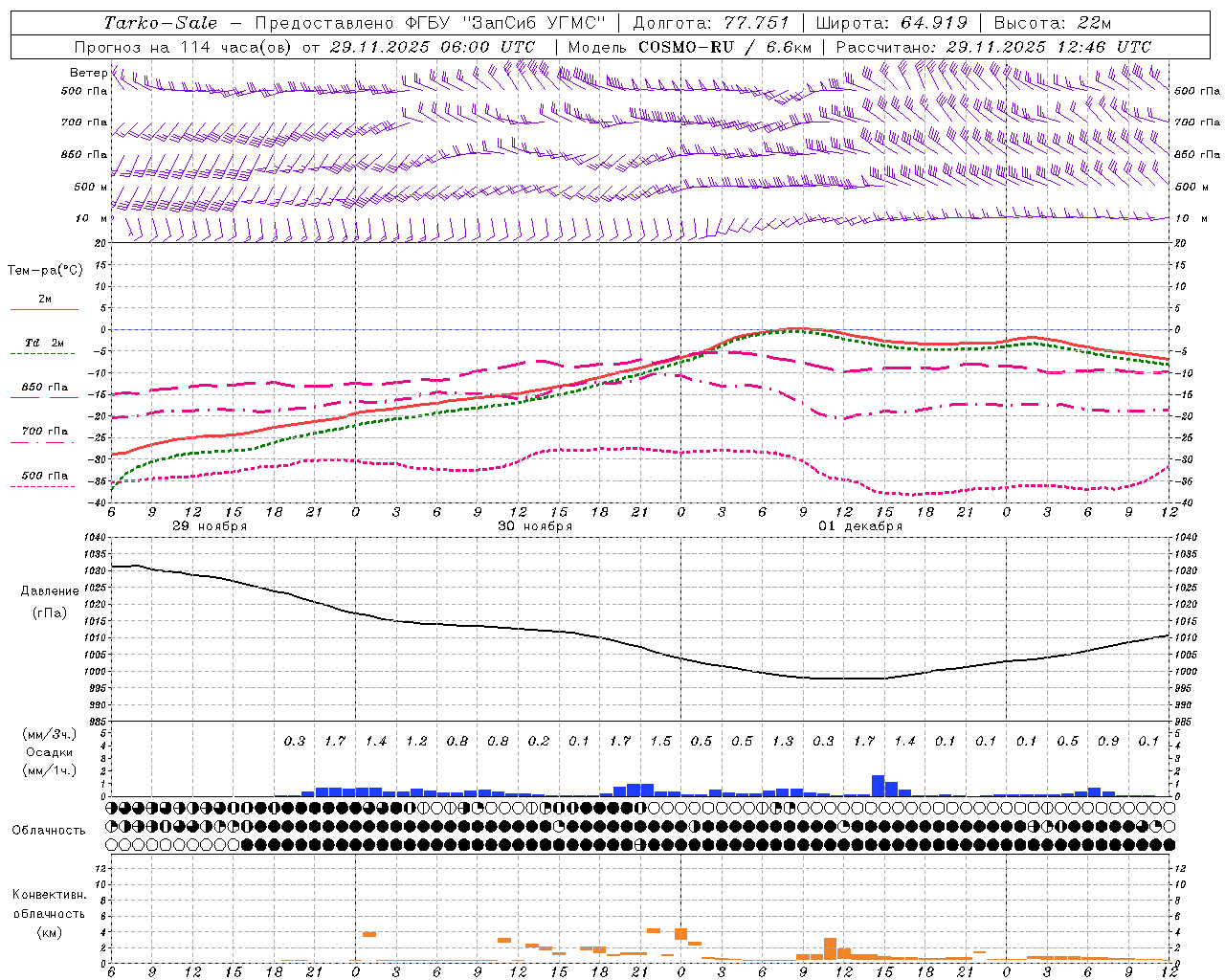Click the "10 м" wind level label on left
Screen dimensions: 1225x980
coord(92,218)
